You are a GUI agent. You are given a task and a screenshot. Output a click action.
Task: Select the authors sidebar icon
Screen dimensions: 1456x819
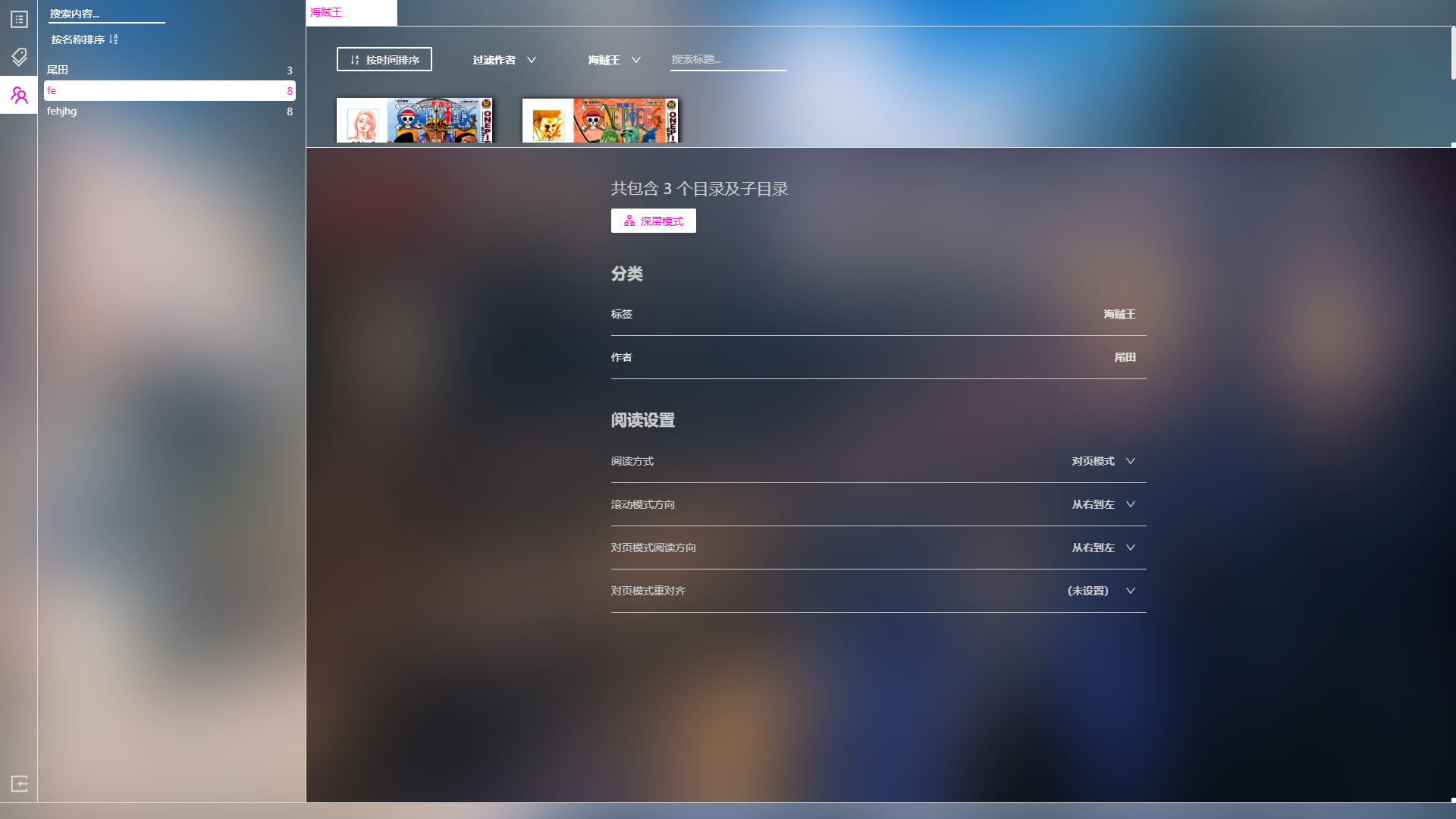click(x=19, y=96)
